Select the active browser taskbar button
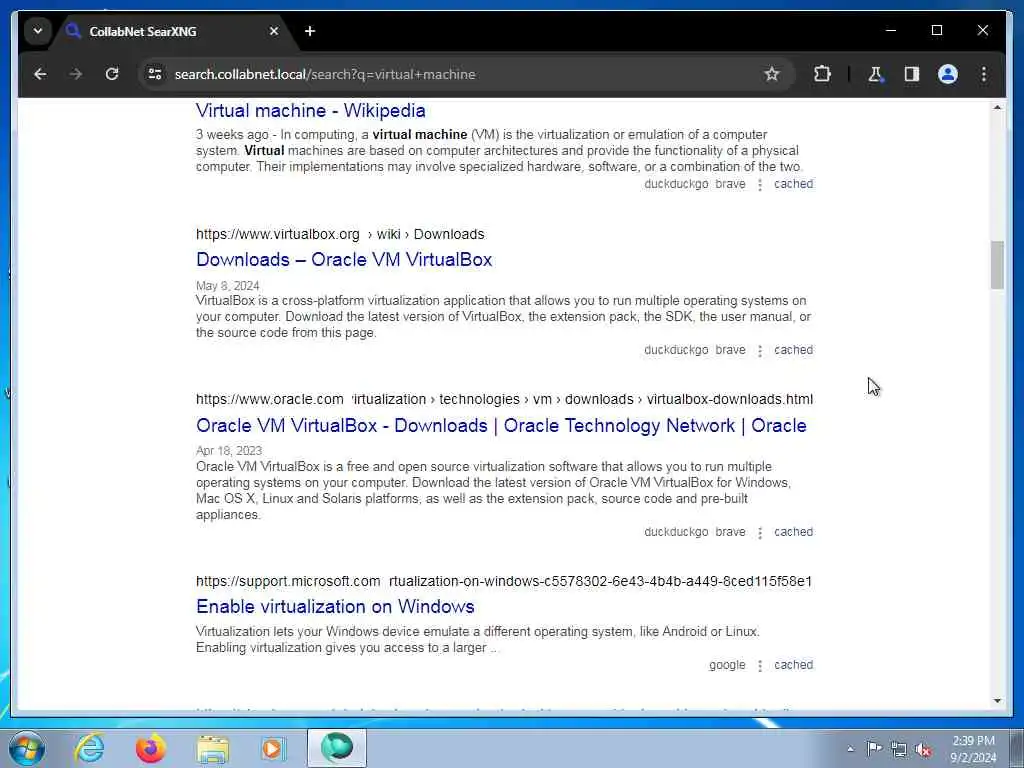The width and height of the screenshot is (1024, 768). 337,748
